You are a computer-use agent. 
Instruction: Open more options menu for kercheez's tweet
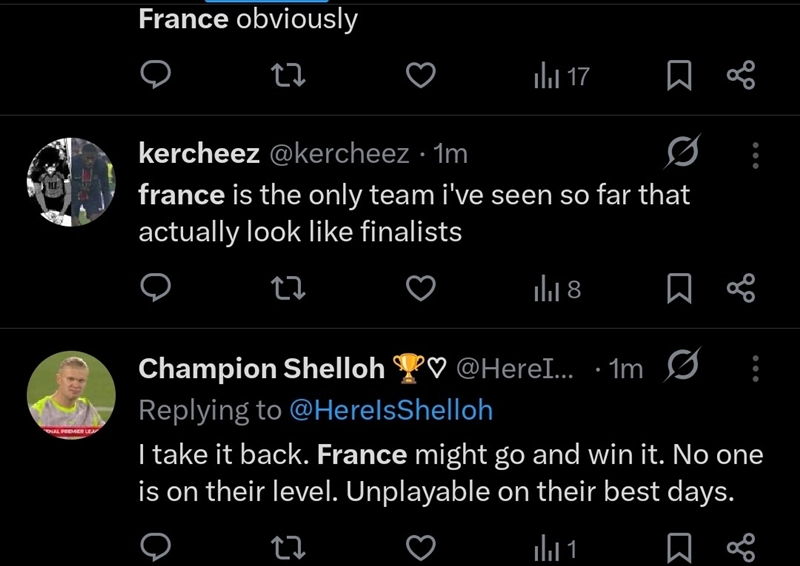(756, 155)
